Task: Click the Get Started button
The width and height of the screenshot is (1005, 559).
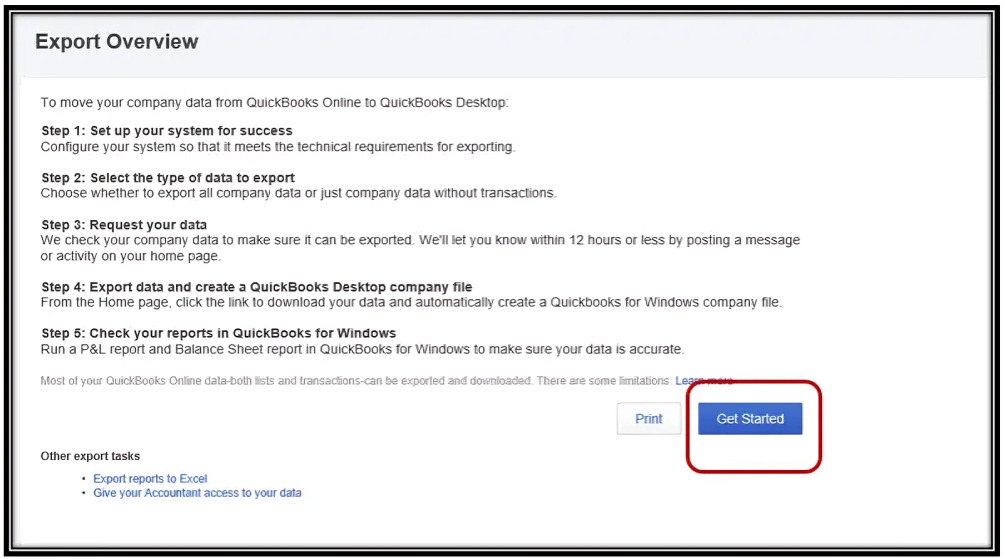Action: point(750,419)
